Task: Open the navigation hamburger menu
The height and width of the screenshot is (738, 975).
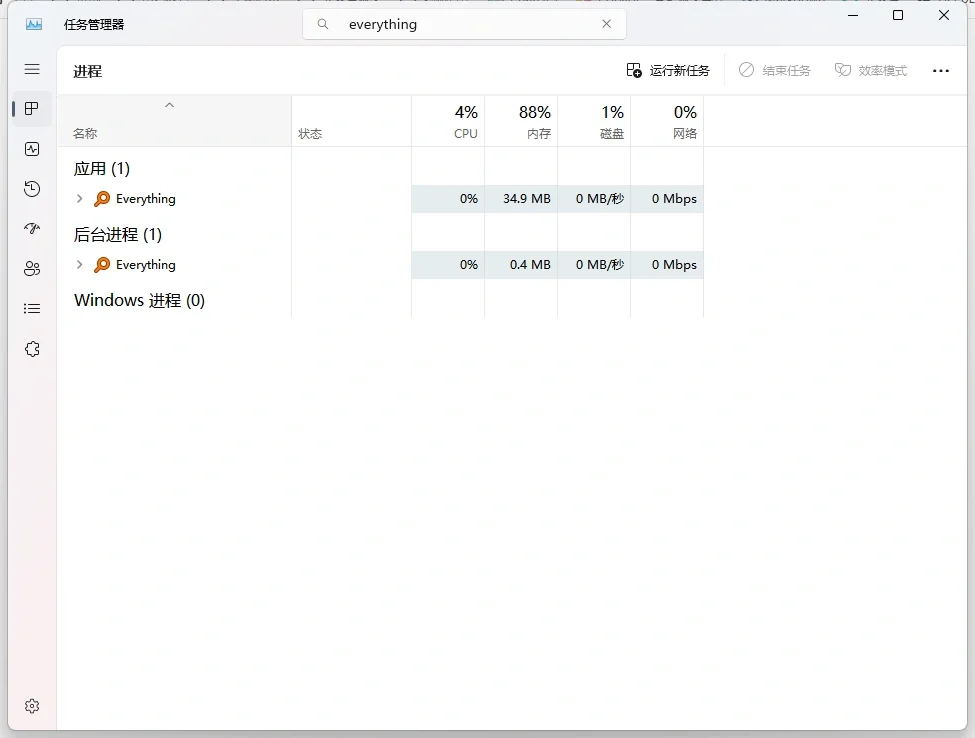Action: [31, 68]
